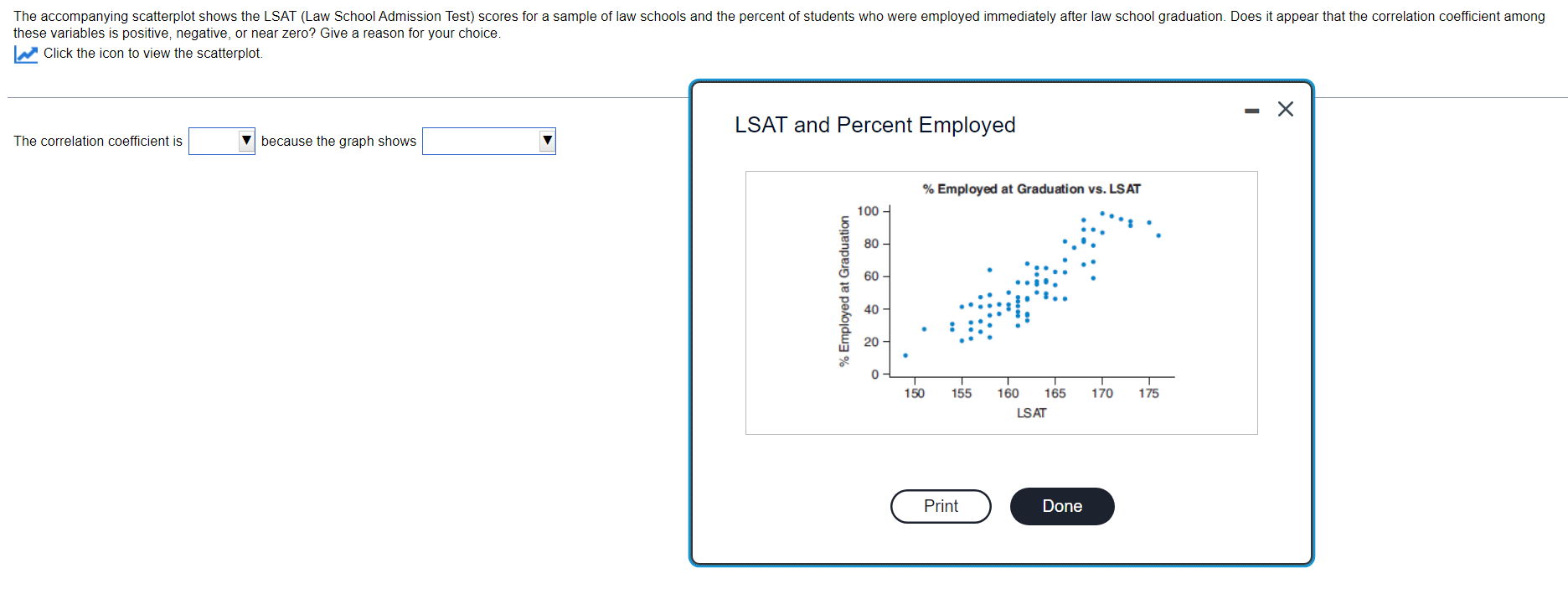Click the arrow on the first answer dropdown
The width and height of the screenshot is (1568, 589).
pyautogui.click(x=246, y=141)
